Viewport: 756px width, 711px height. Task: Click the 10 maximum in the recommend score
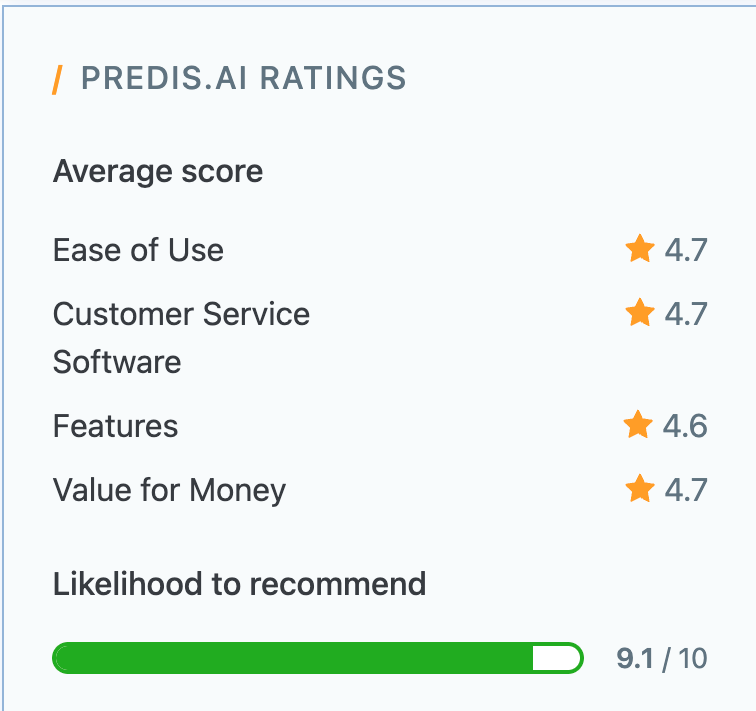pos(693,659)
